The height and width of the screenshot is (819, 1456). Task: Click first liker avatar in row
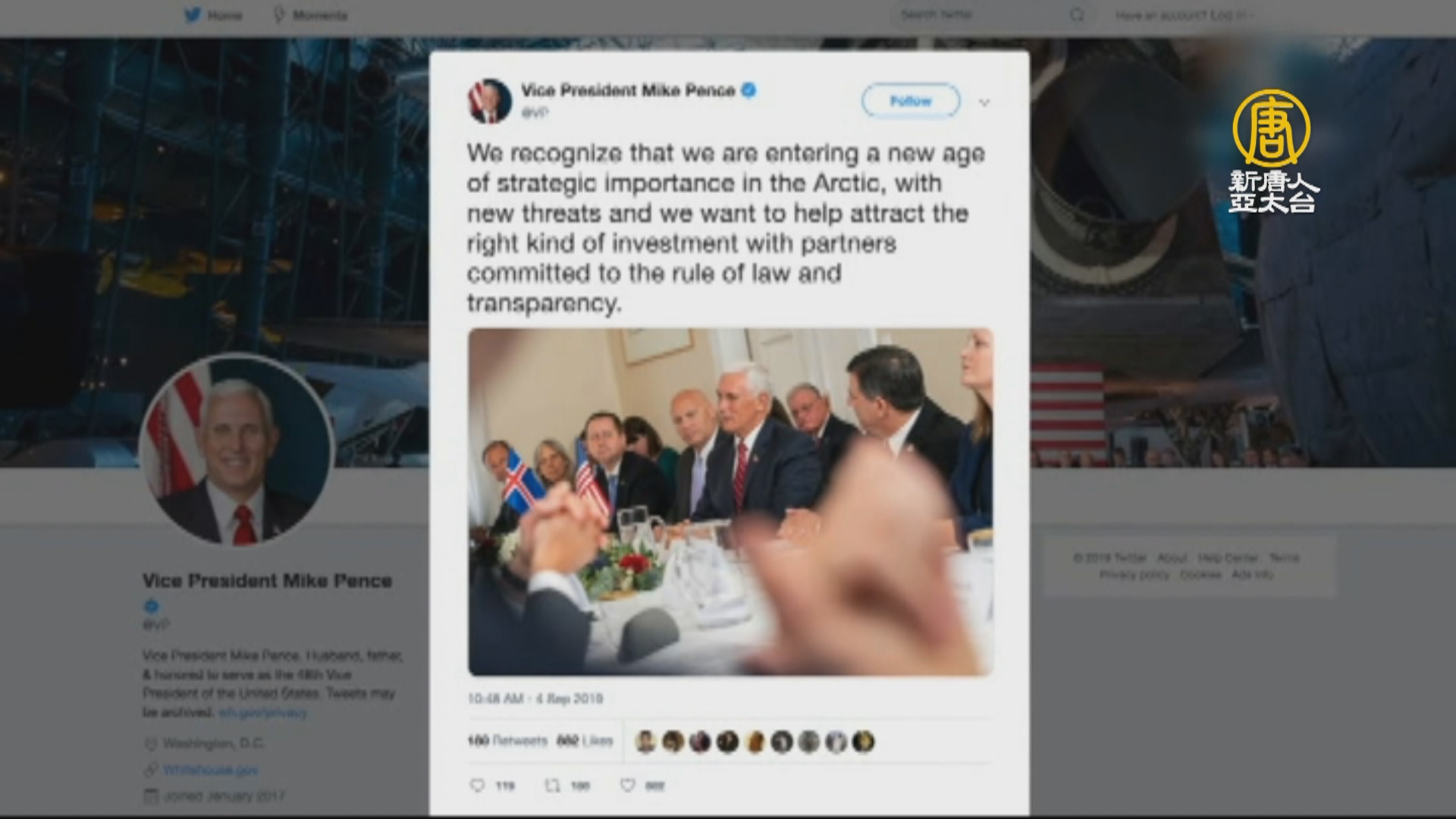[646, 742]
